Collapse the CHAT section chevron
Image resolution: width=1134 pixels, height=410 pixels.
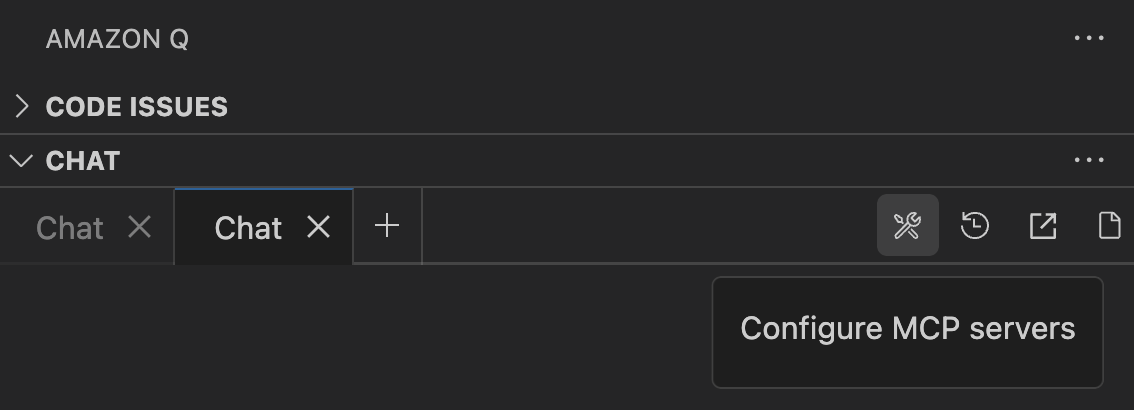pos(22,161)
